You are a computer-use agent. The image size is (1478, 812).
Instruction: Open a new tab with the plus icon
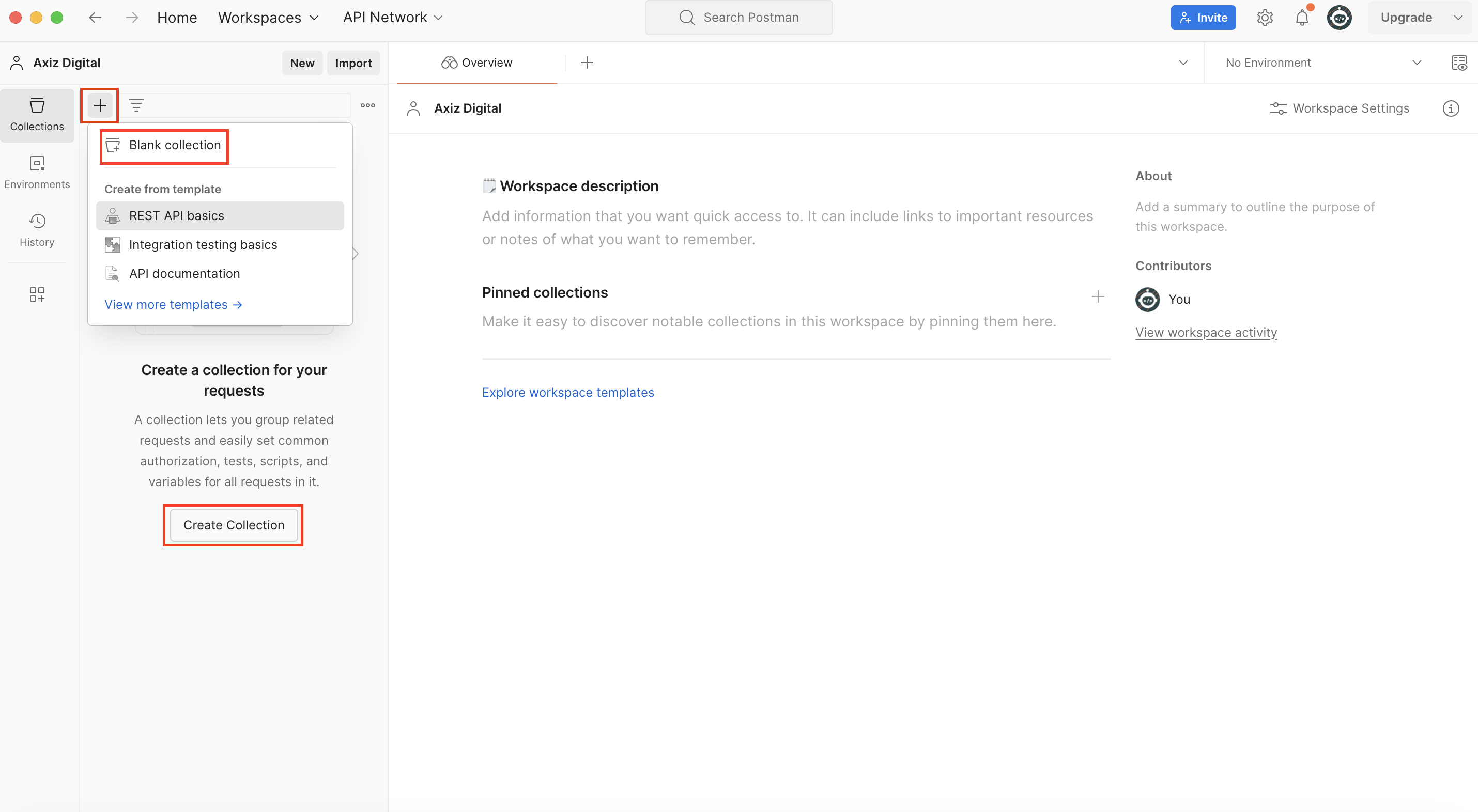point(587,63)
